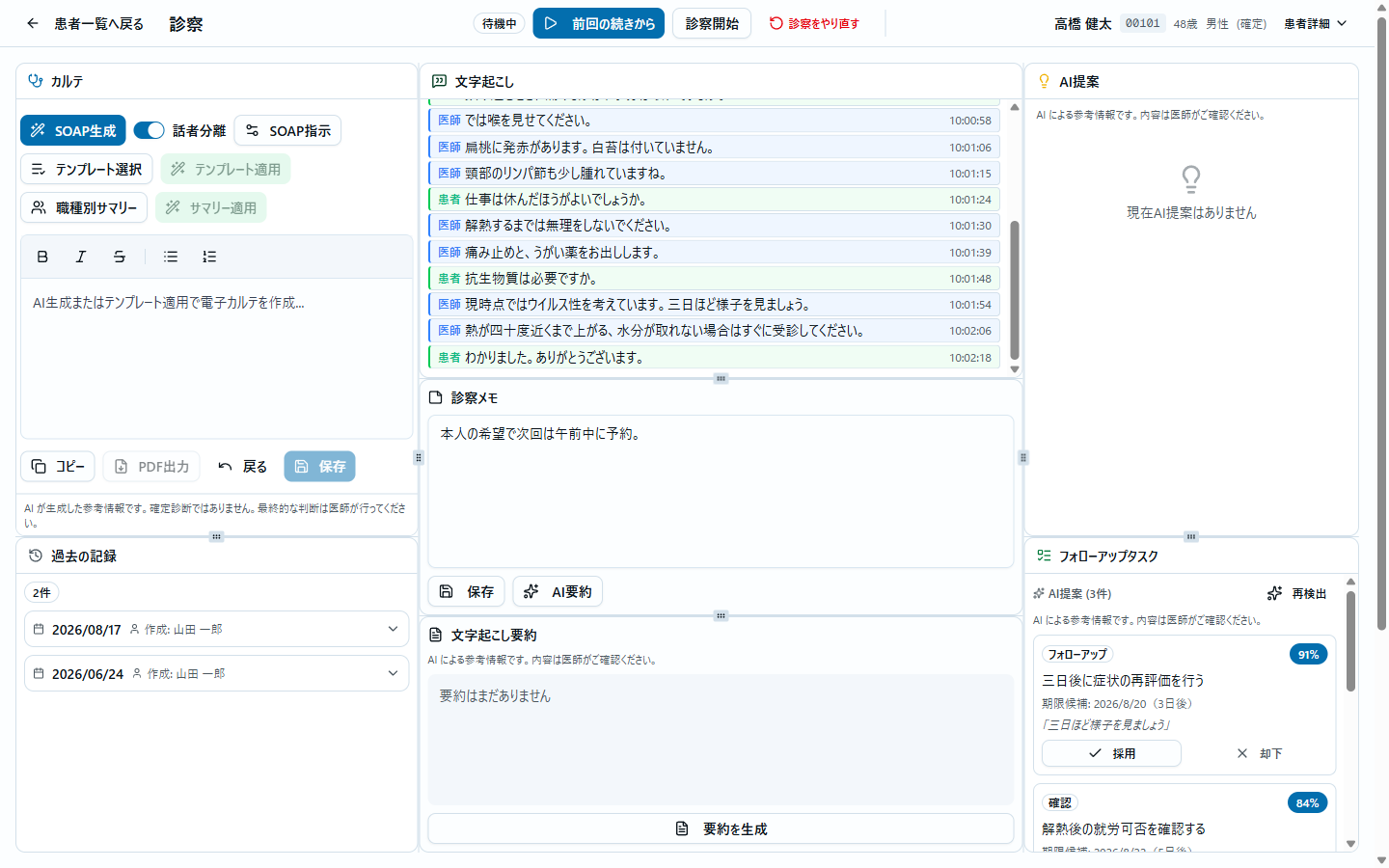Click the splitter handle between 診察メモ and AI提案
1389x868 pixels.
coord(1023,457)
